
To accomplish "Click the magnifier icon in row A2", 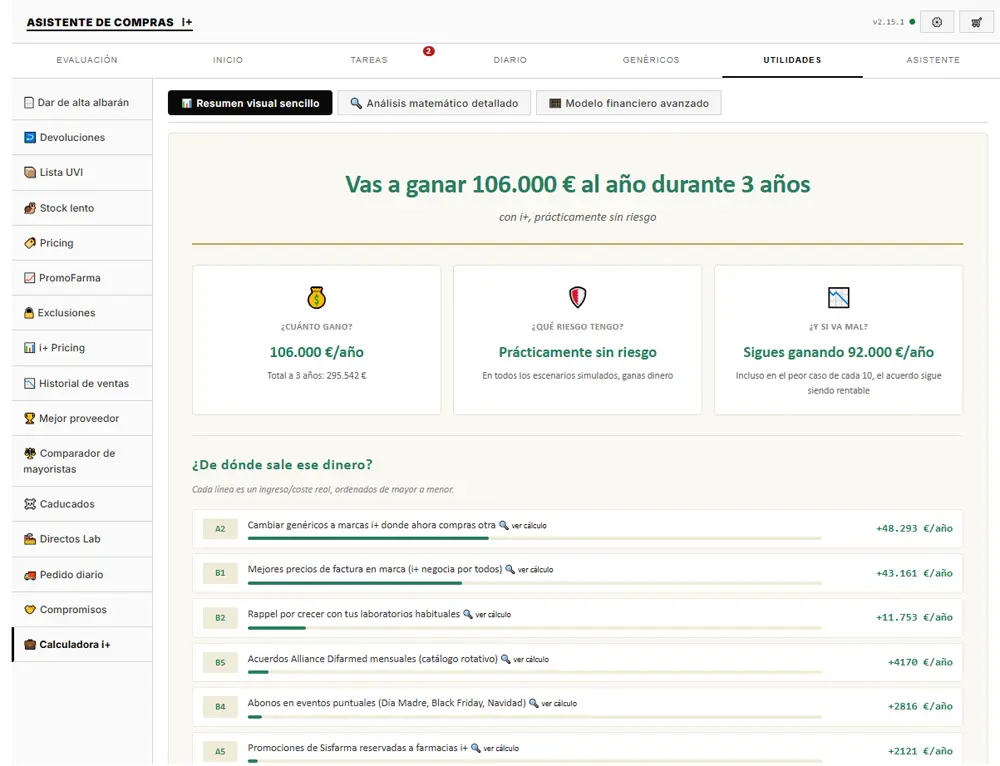I will point(503,526).
